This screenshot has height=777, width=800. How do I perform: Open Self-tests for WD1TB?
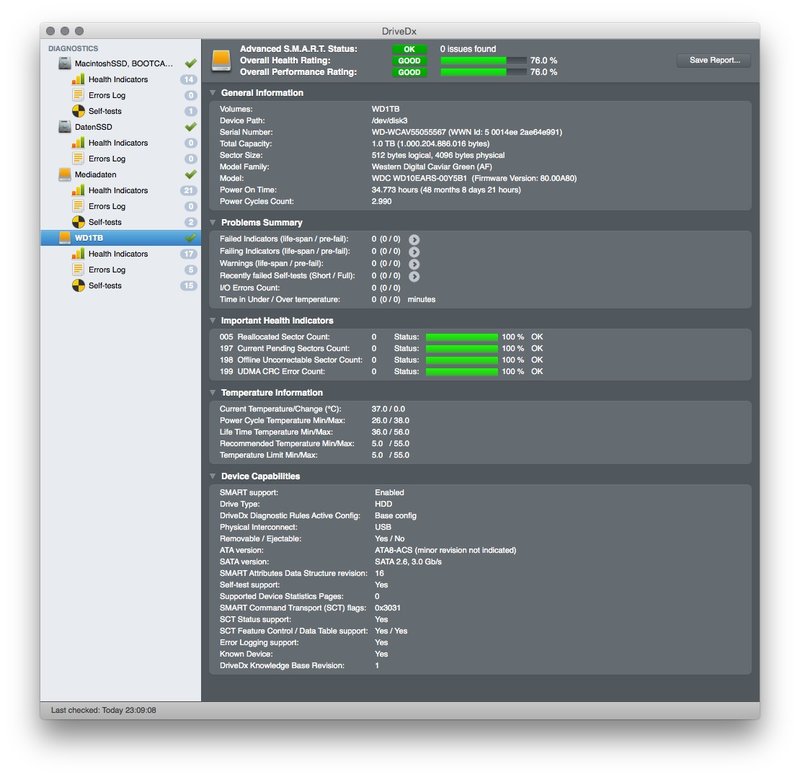coord(120,285)
